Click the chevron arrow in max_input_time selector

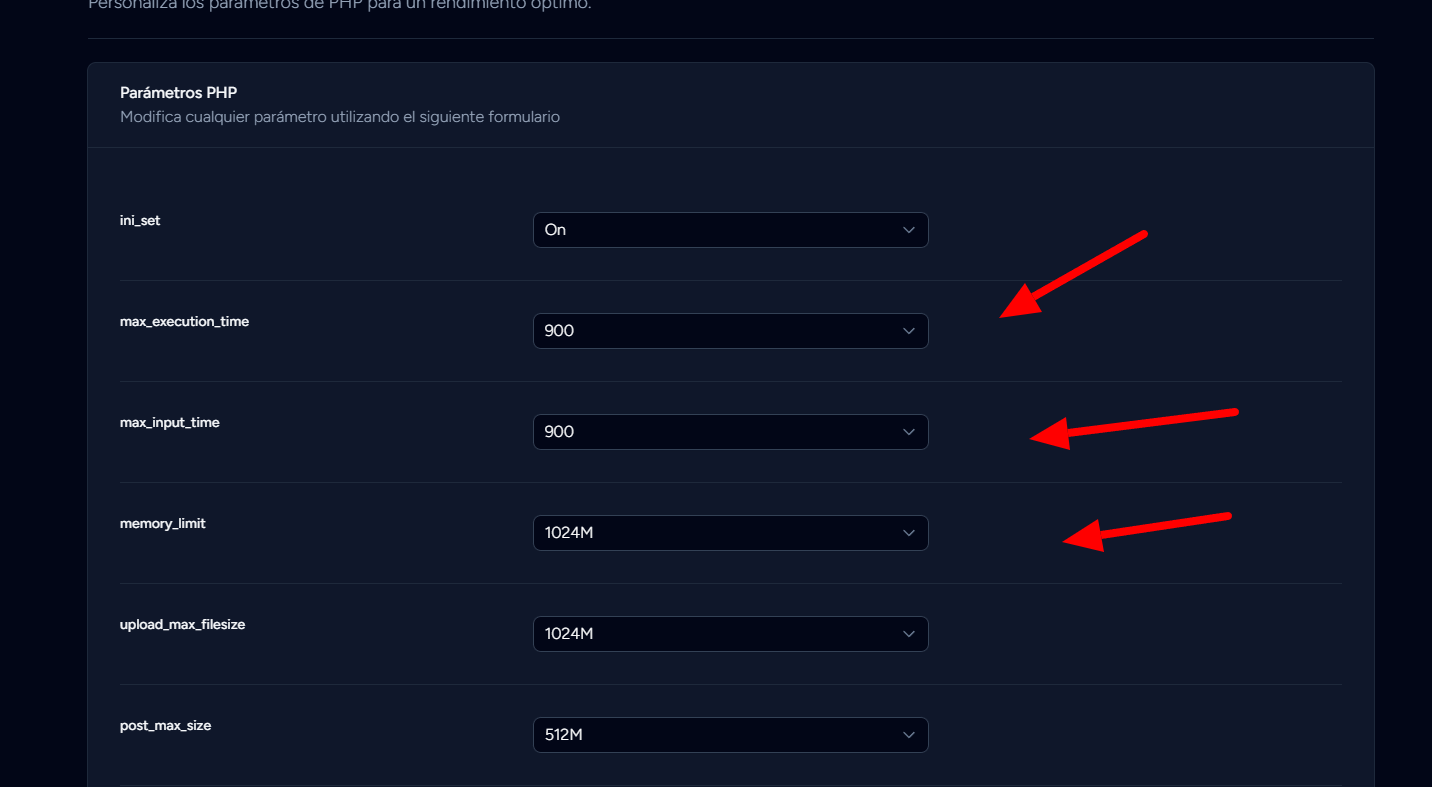tap(908, 432)
